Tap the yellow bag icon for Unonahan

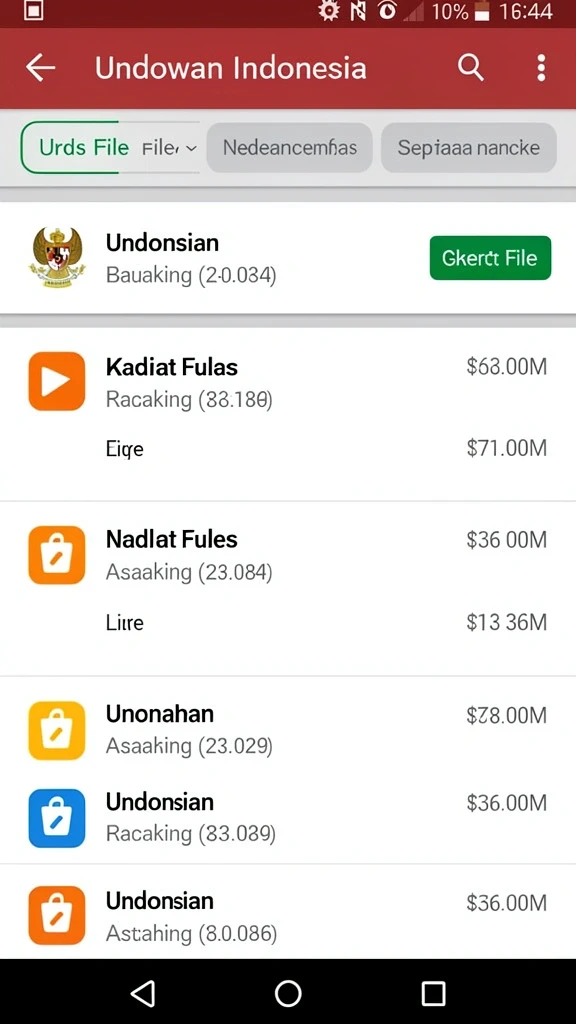[x=57, y=730]
